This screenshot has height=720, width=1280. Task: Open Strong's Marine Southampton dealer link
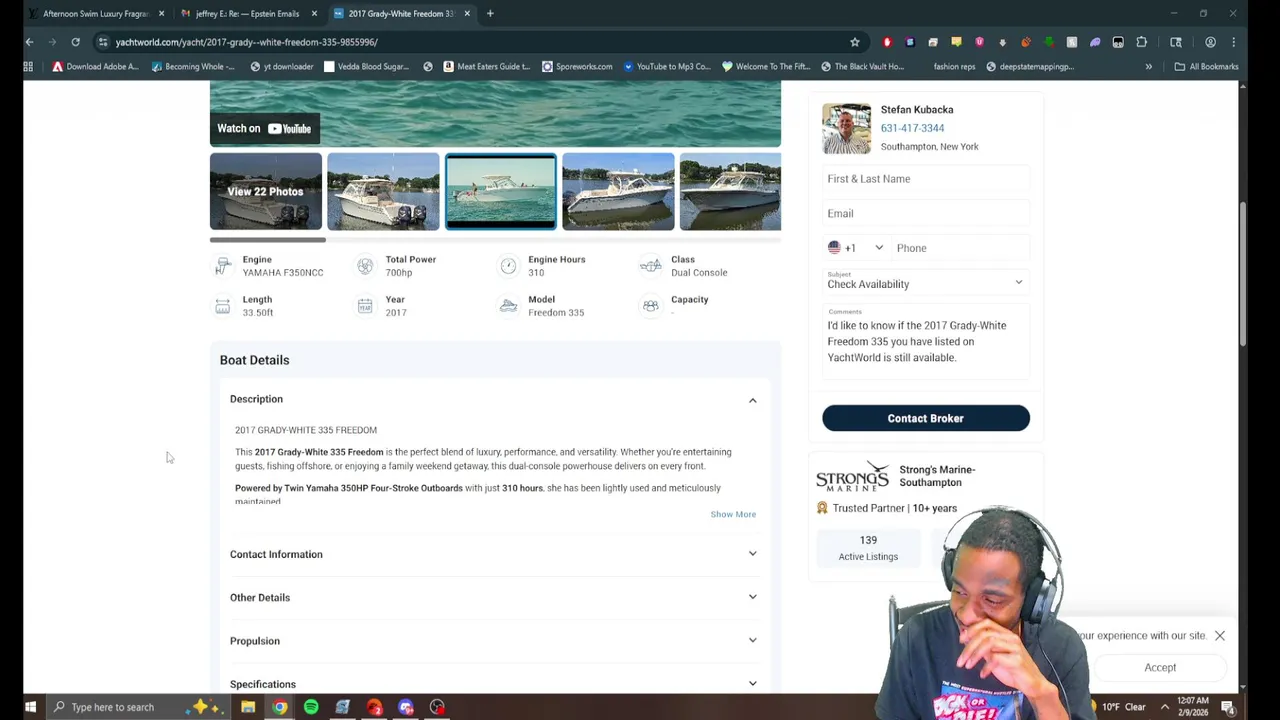pyautogui.click(x=937, y=476)
